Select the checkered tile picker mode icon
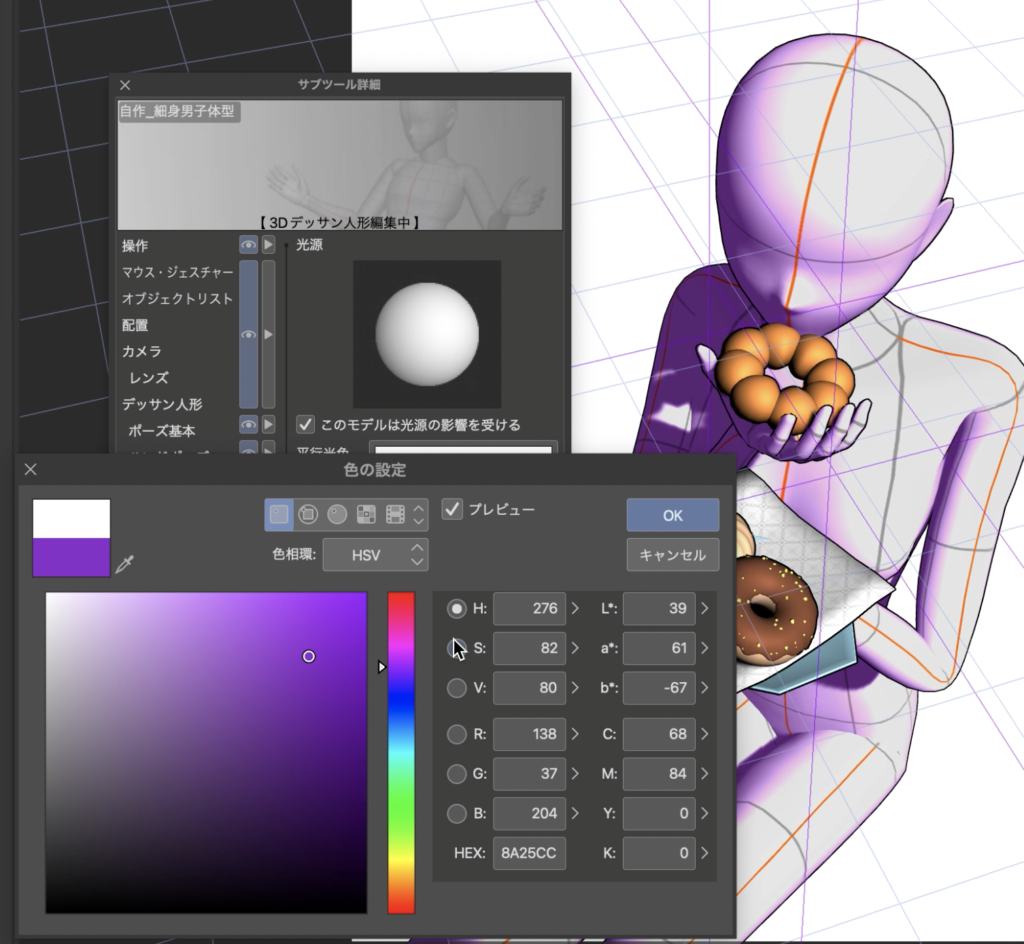 coord(366,514)
